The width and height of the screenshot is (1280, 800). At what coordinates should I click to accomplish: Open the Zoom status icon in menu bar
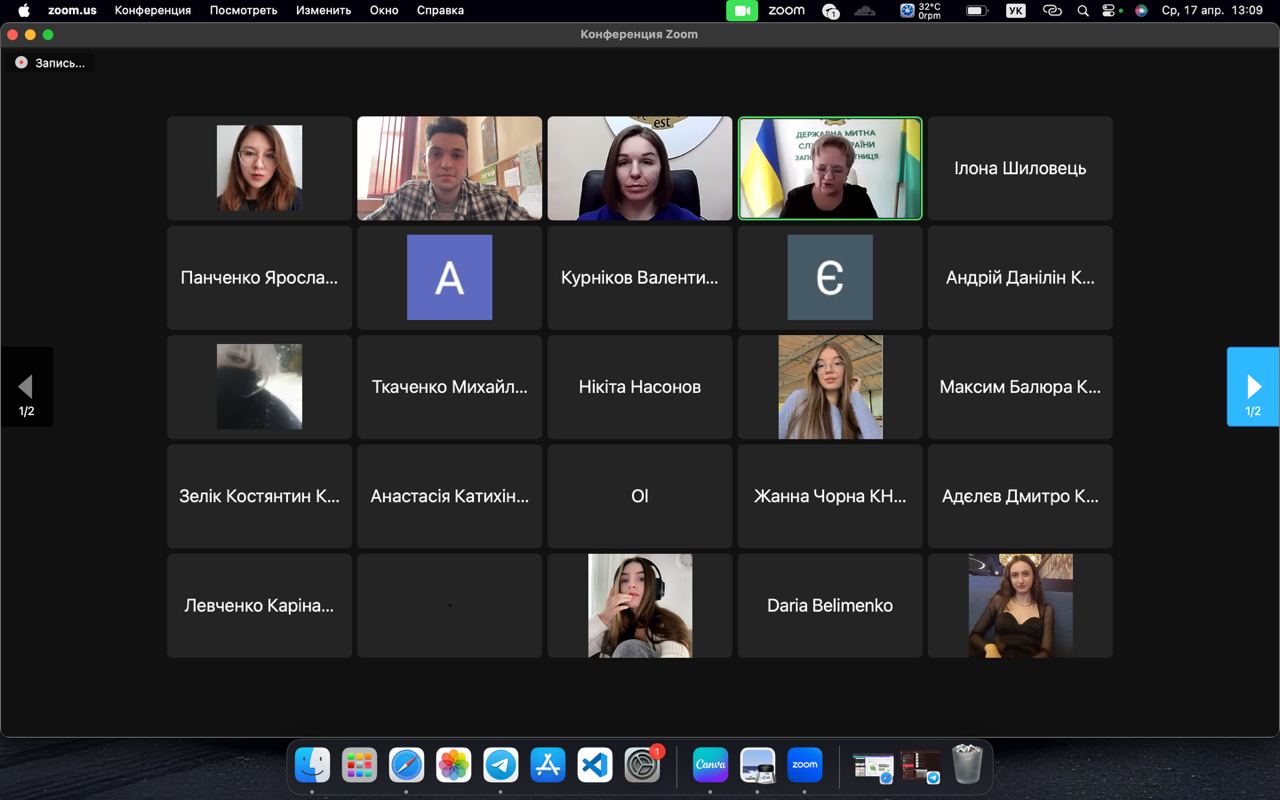pos(786,11)
